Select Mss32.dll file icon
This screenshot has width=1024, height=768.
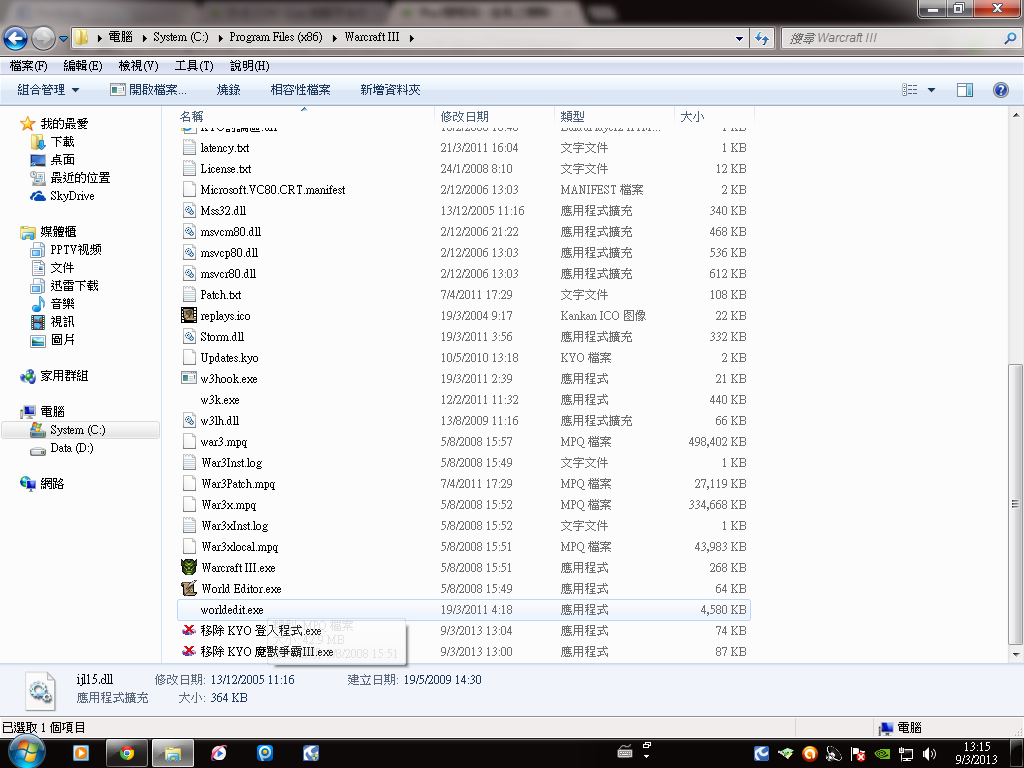189,210
